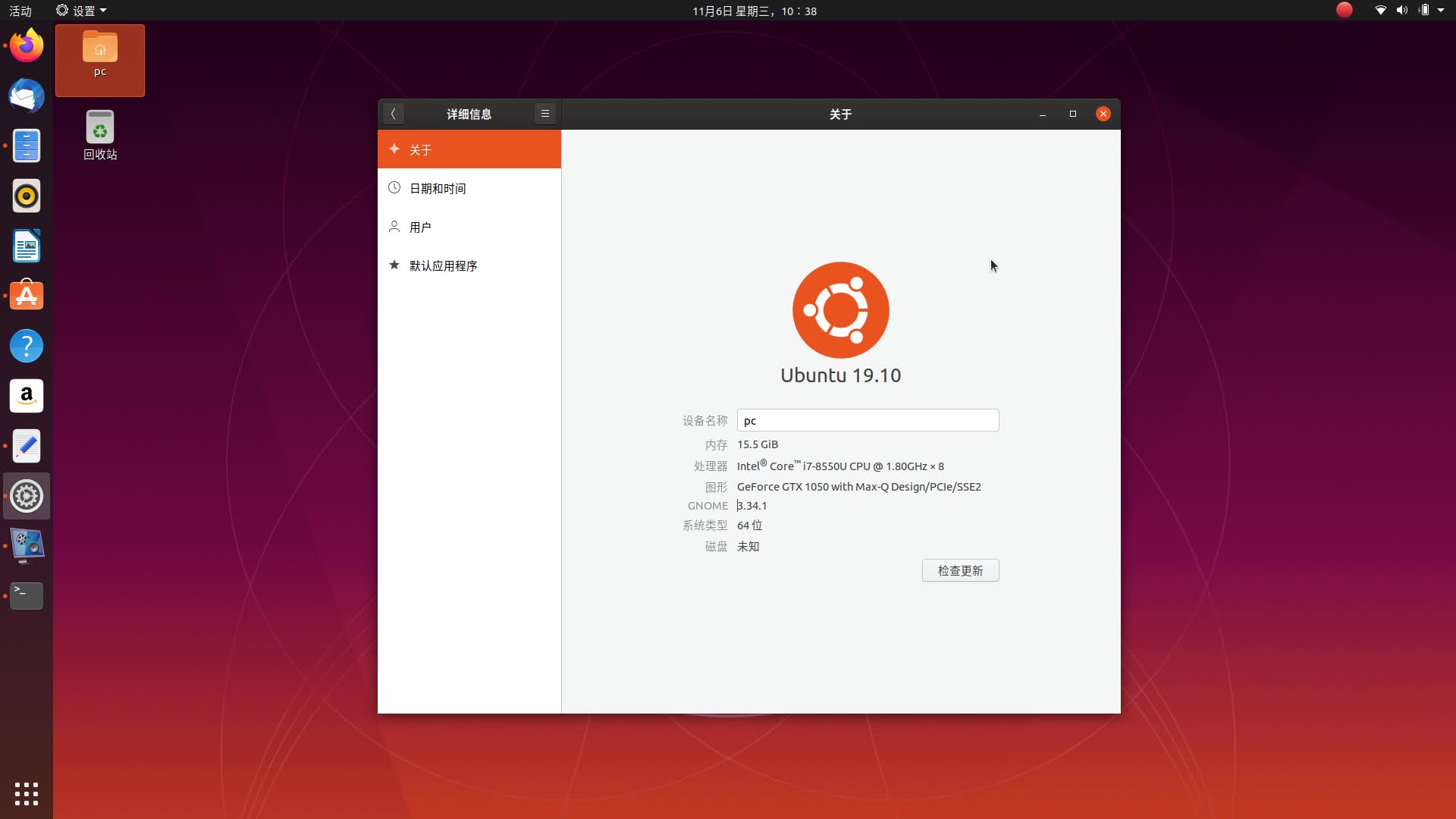Click the 检查更新 button
This screenshot has height=819, width=1456.
(960, 570)
